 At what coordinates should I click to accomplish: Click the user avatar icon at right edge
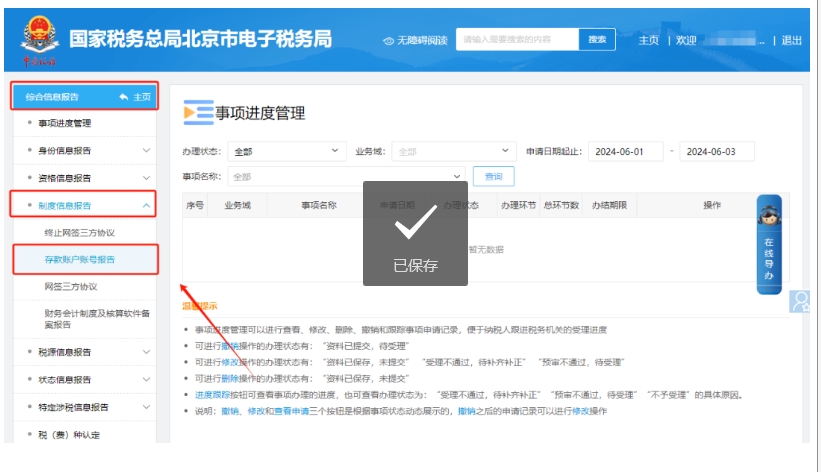(803, 300)
